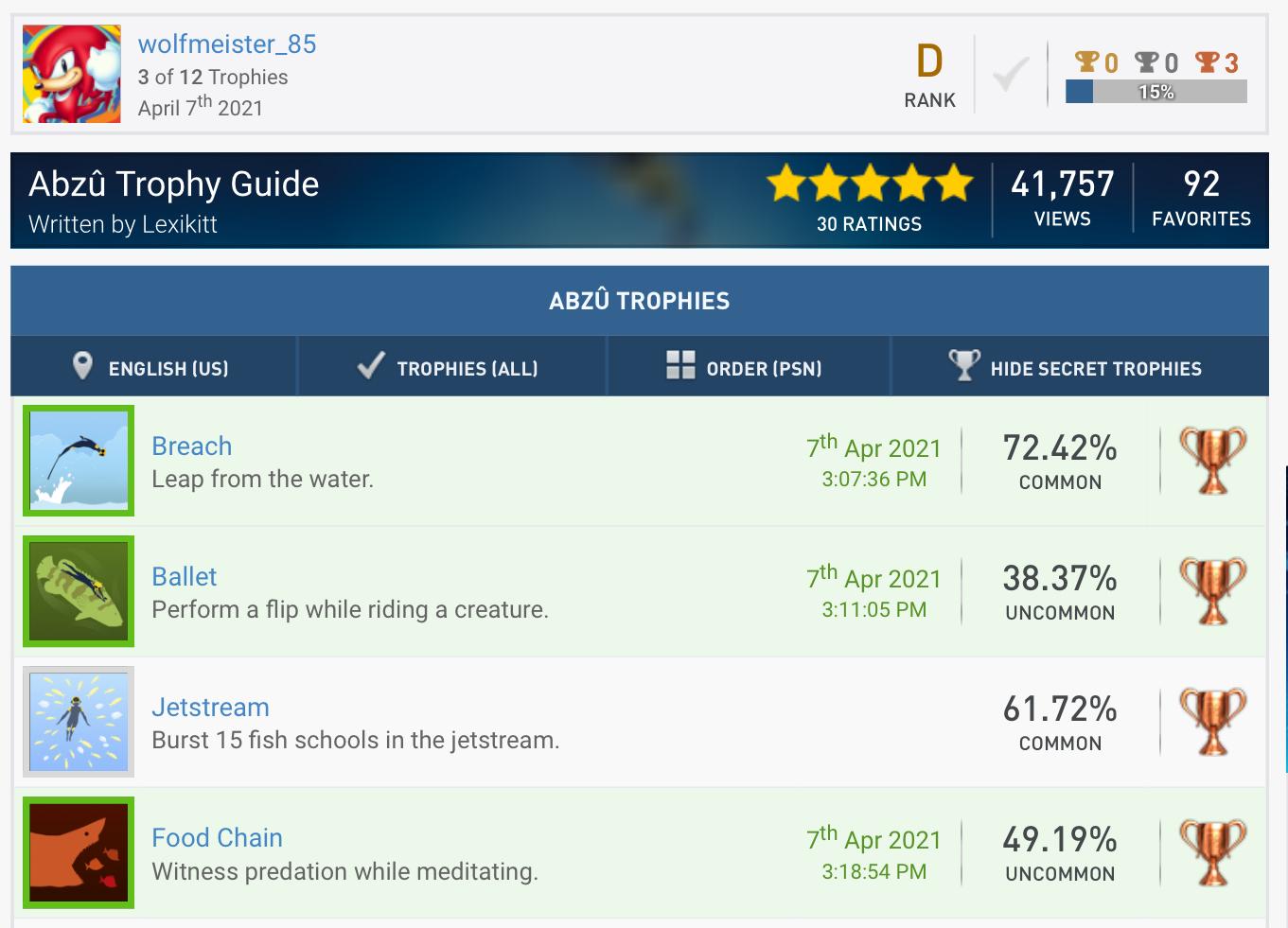The image size is (1288, 928).
Task: Click the Breach earned date 3:07:36 PM
Action: point(873,480)
